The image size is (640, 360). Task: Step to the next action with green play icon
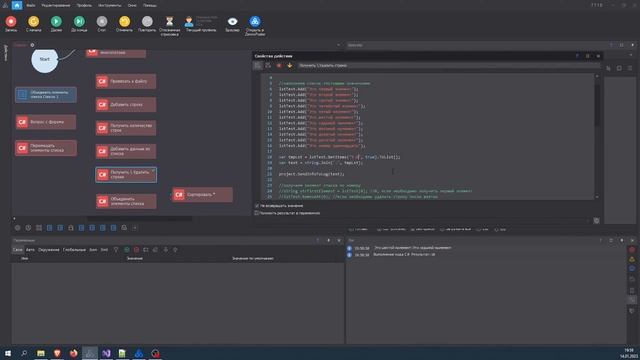point(56,21)
